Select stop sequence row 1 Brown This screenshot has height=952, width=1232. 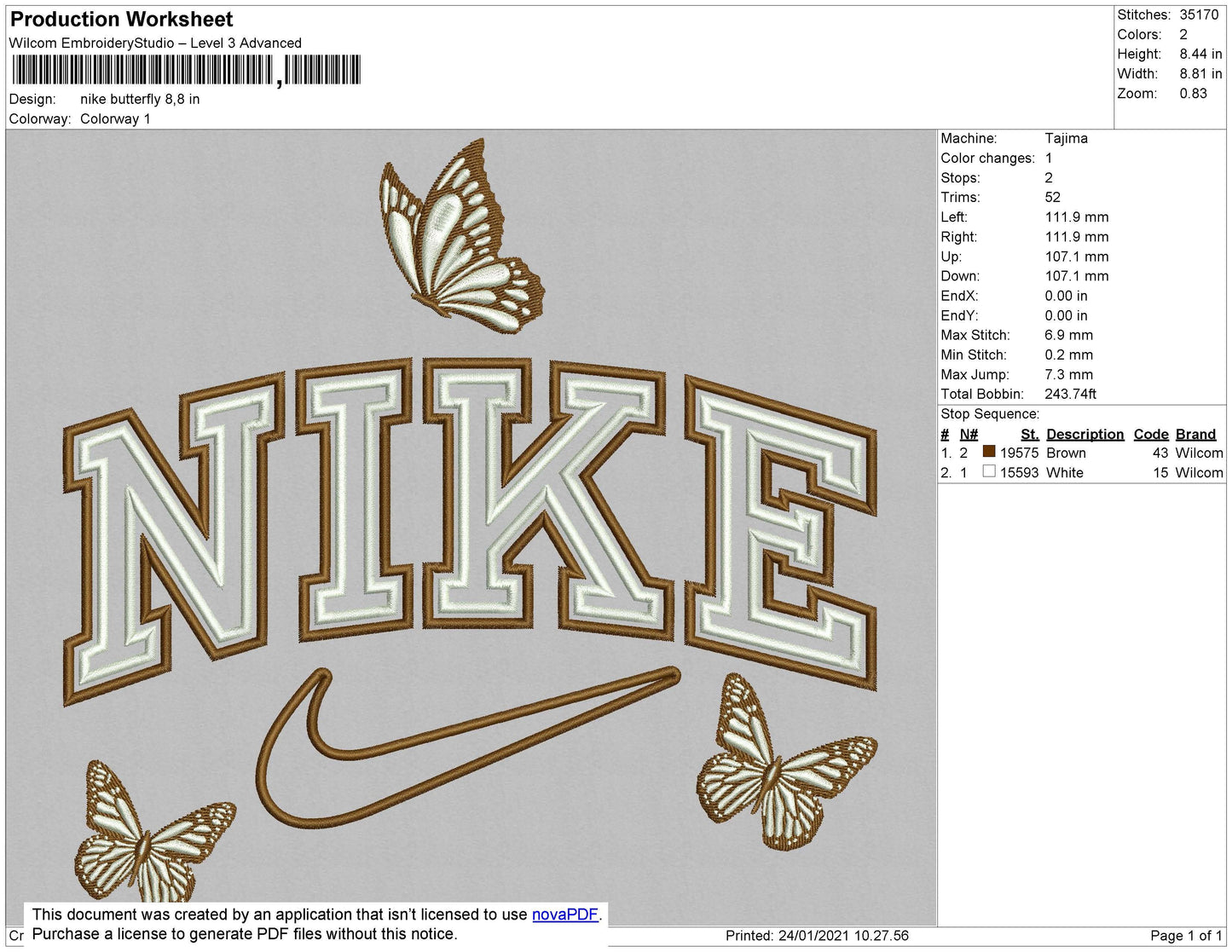[x=1081, y=453]
